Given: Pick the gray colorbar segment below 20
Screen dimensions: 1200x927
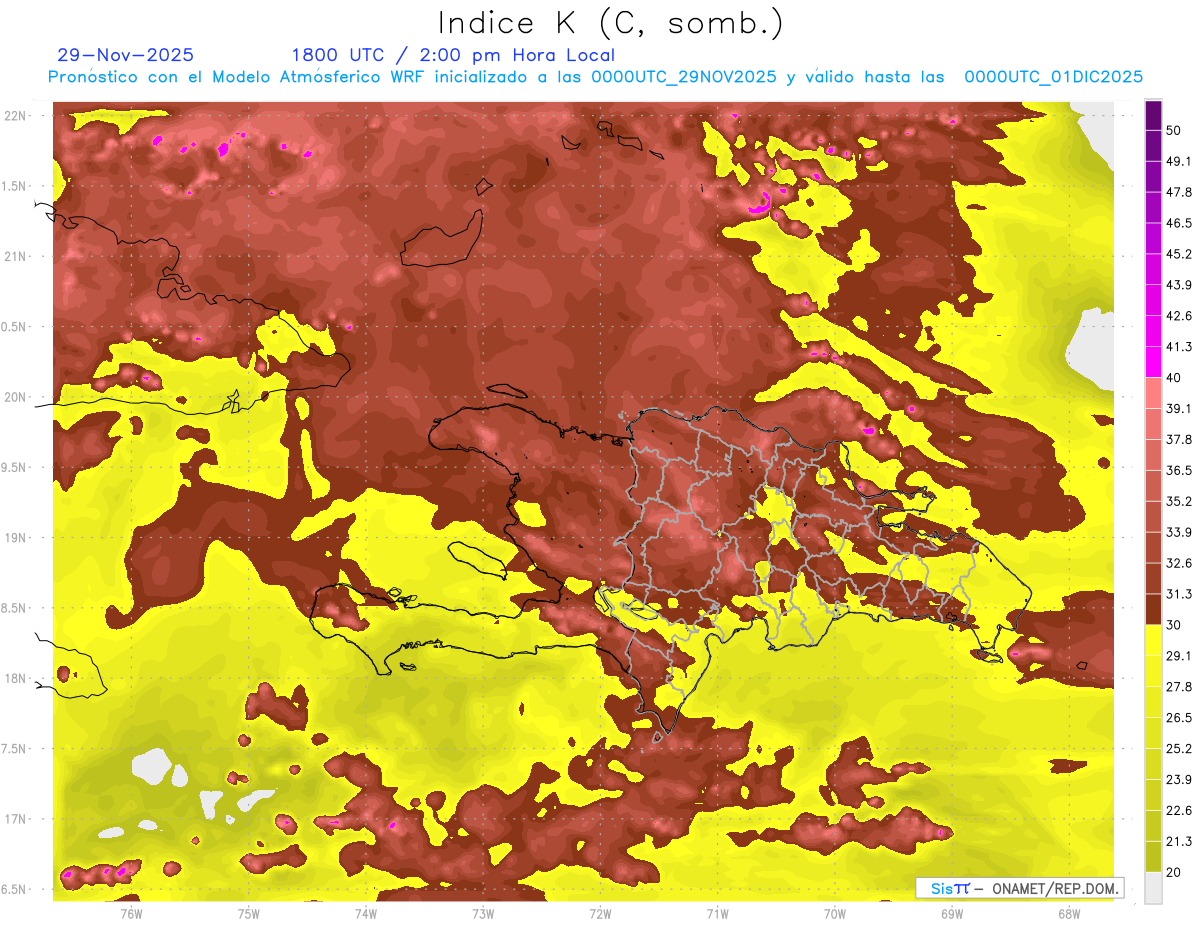Looking at the screenshot, I should coord(1153,887).
